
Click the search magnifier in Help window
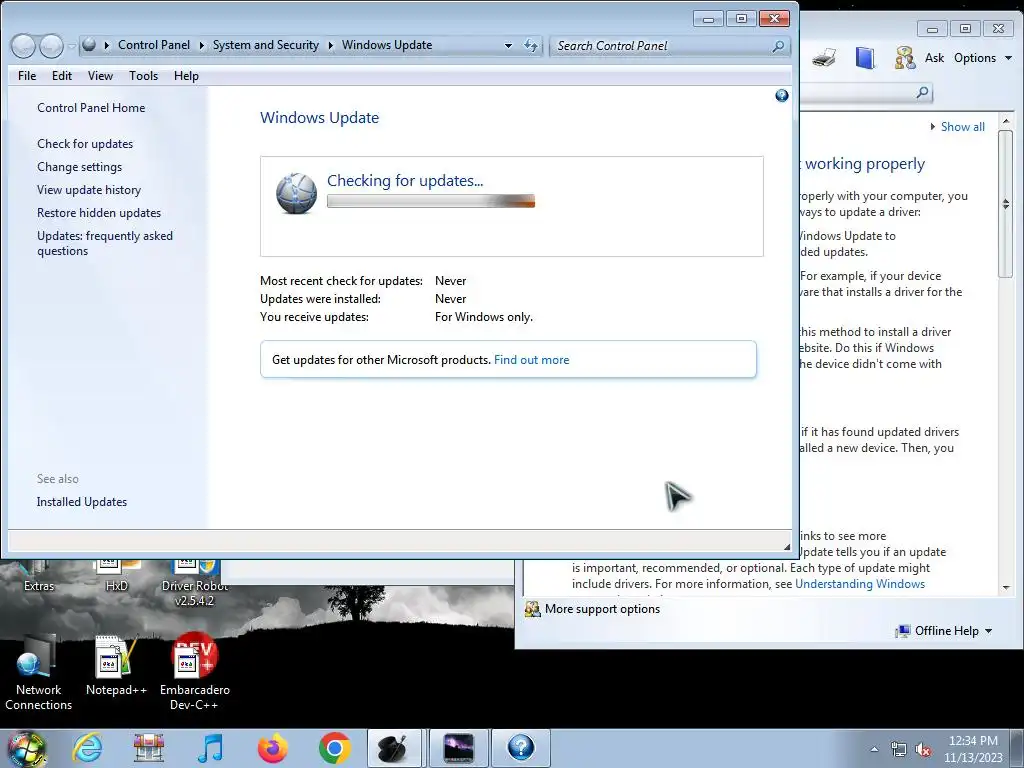click(x=922, y=92)
